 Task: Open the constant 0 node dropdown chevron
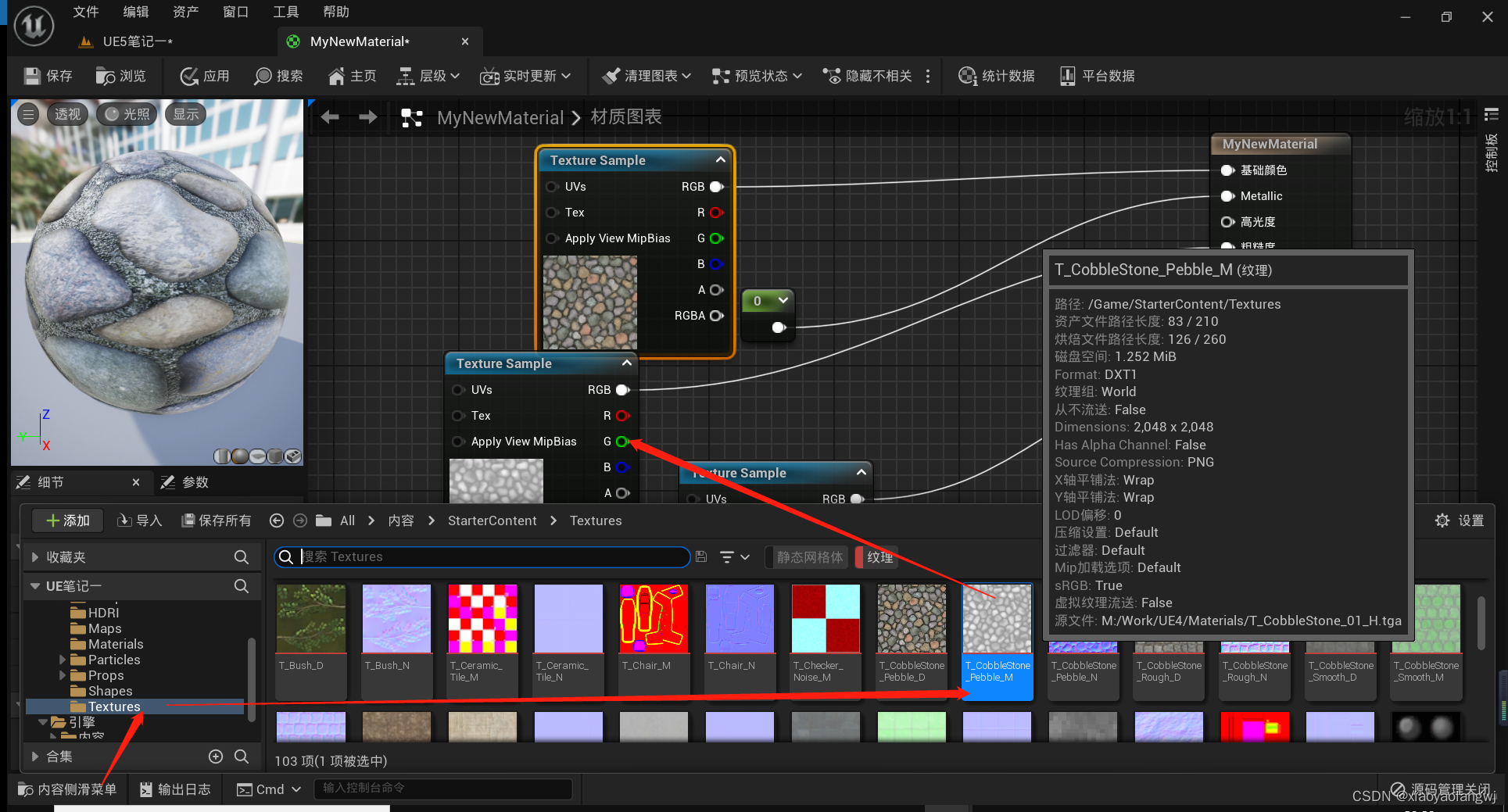click(x=783, y=300)
